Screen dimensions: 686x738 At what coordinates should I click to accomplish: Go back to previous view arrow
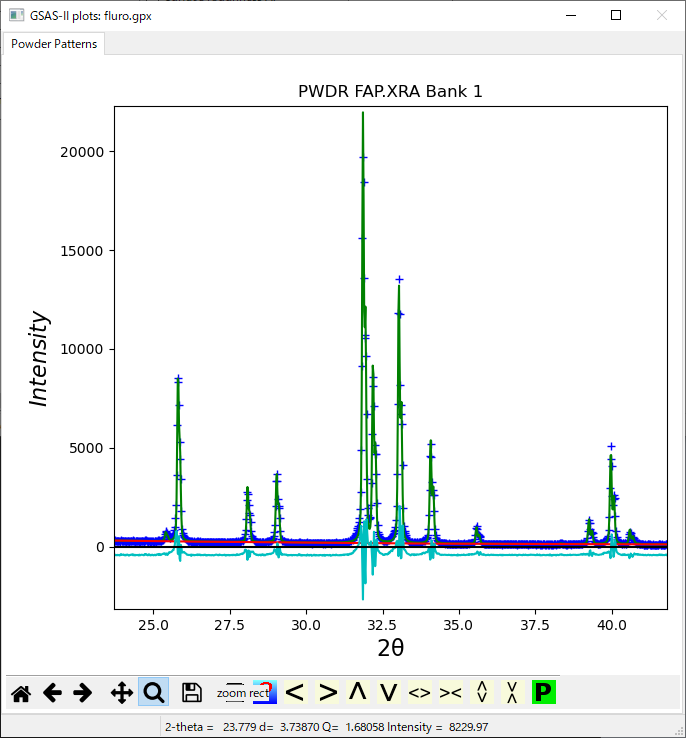pos(51,692)
